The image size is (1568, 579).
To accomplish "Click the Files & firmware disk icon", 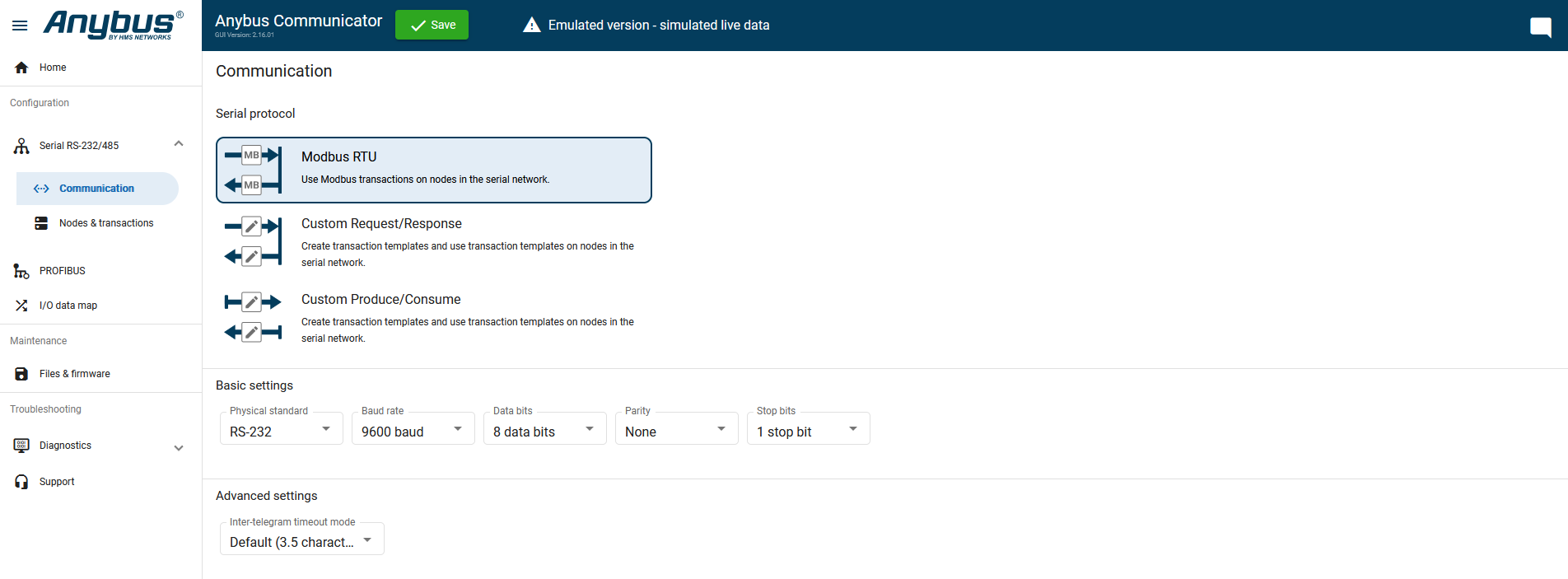I will (x=21, y=374).
